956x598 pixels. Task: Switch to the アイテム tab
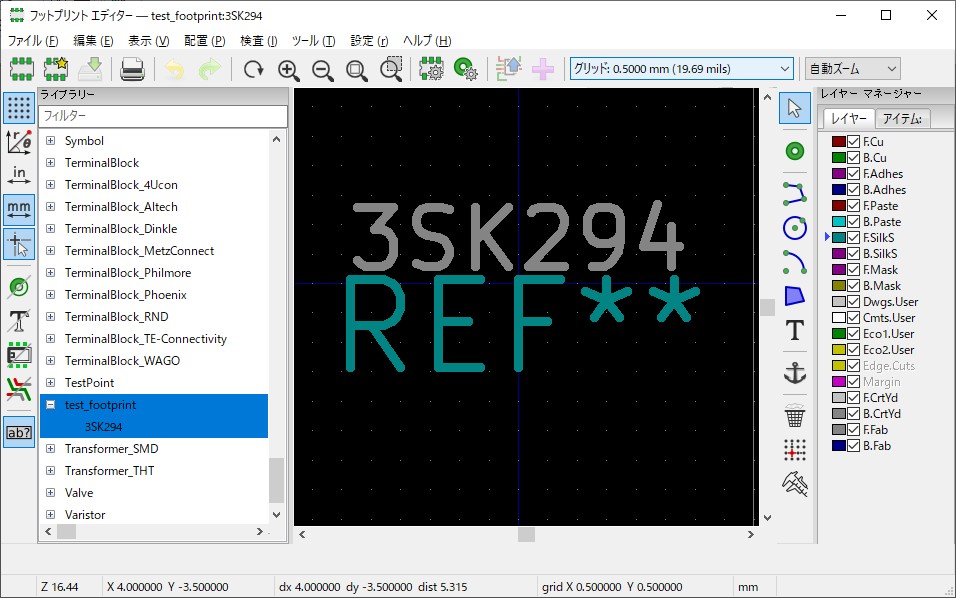pyautogui.click(x=903, y=119)
